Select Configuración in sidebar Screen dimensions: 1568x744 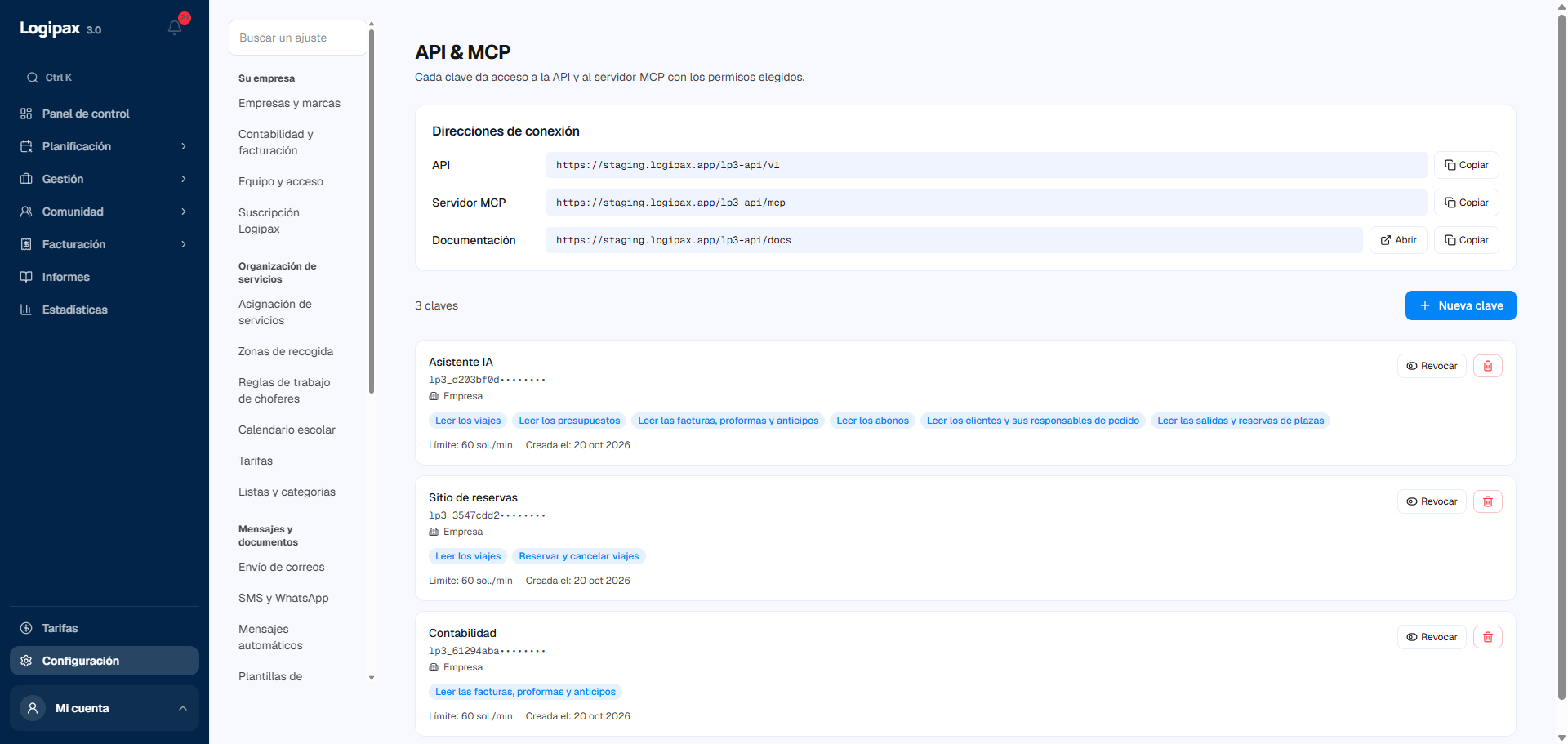105,661
